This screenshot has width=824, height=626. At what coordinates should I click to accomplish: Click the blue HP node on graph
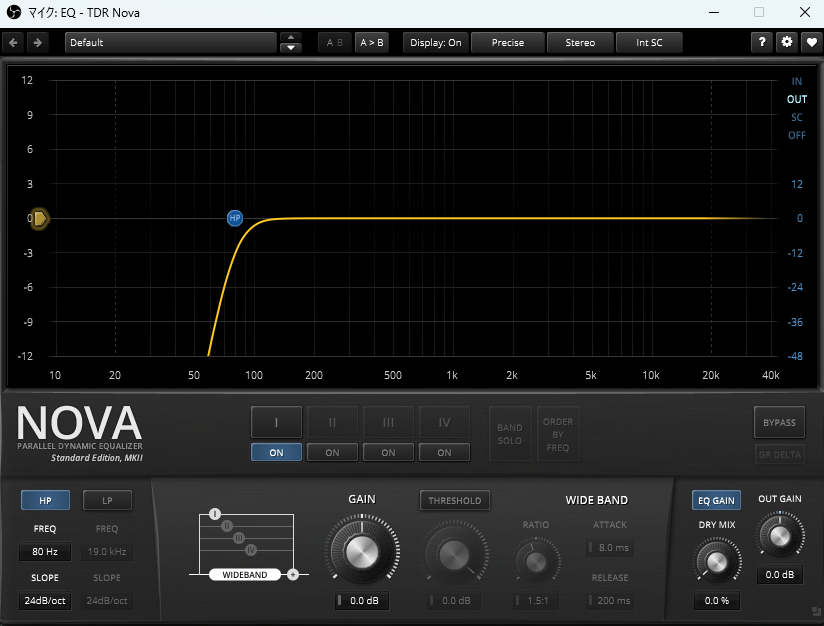235,218
